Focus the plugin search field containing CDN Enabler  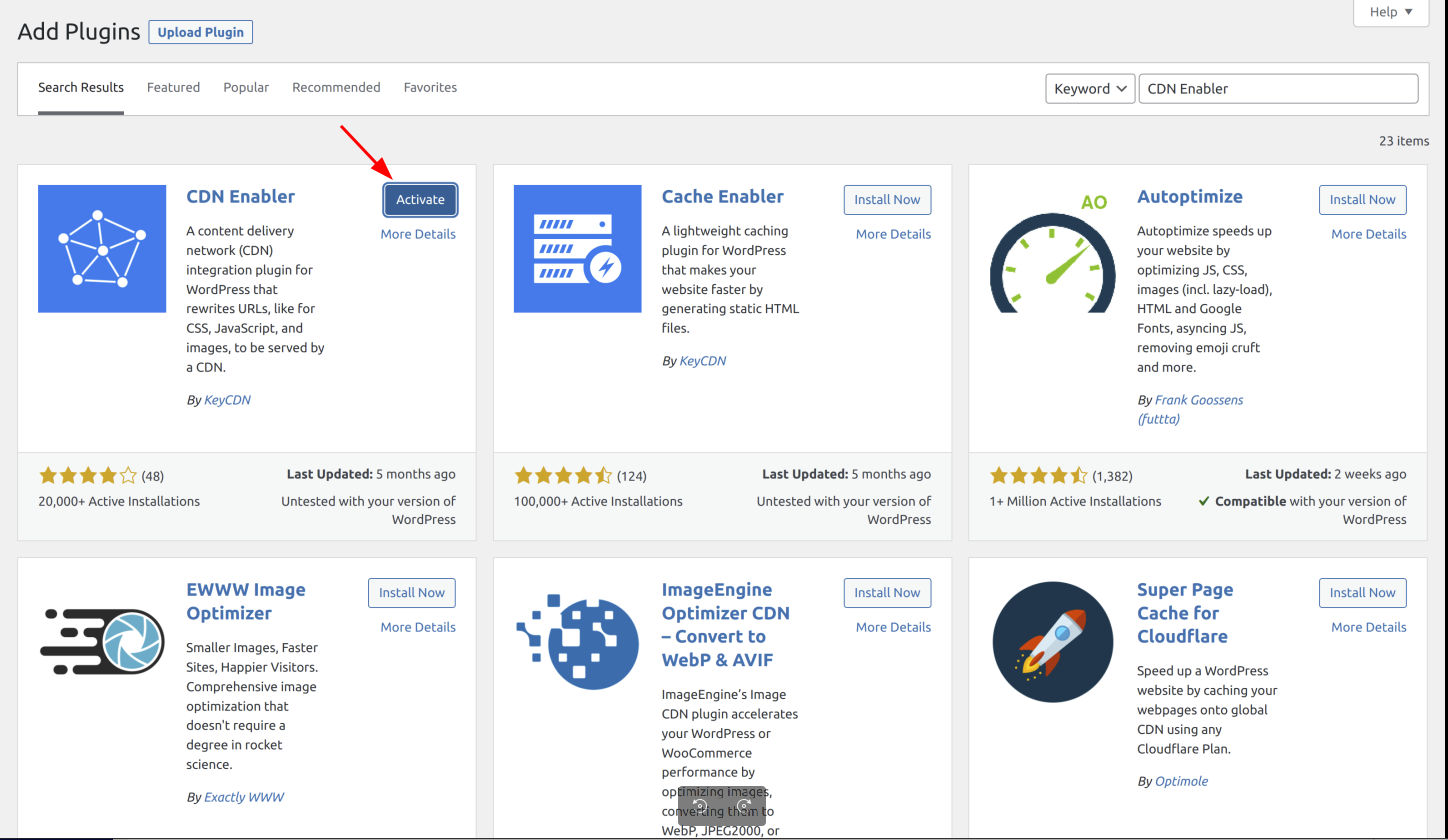point(1277,88)
